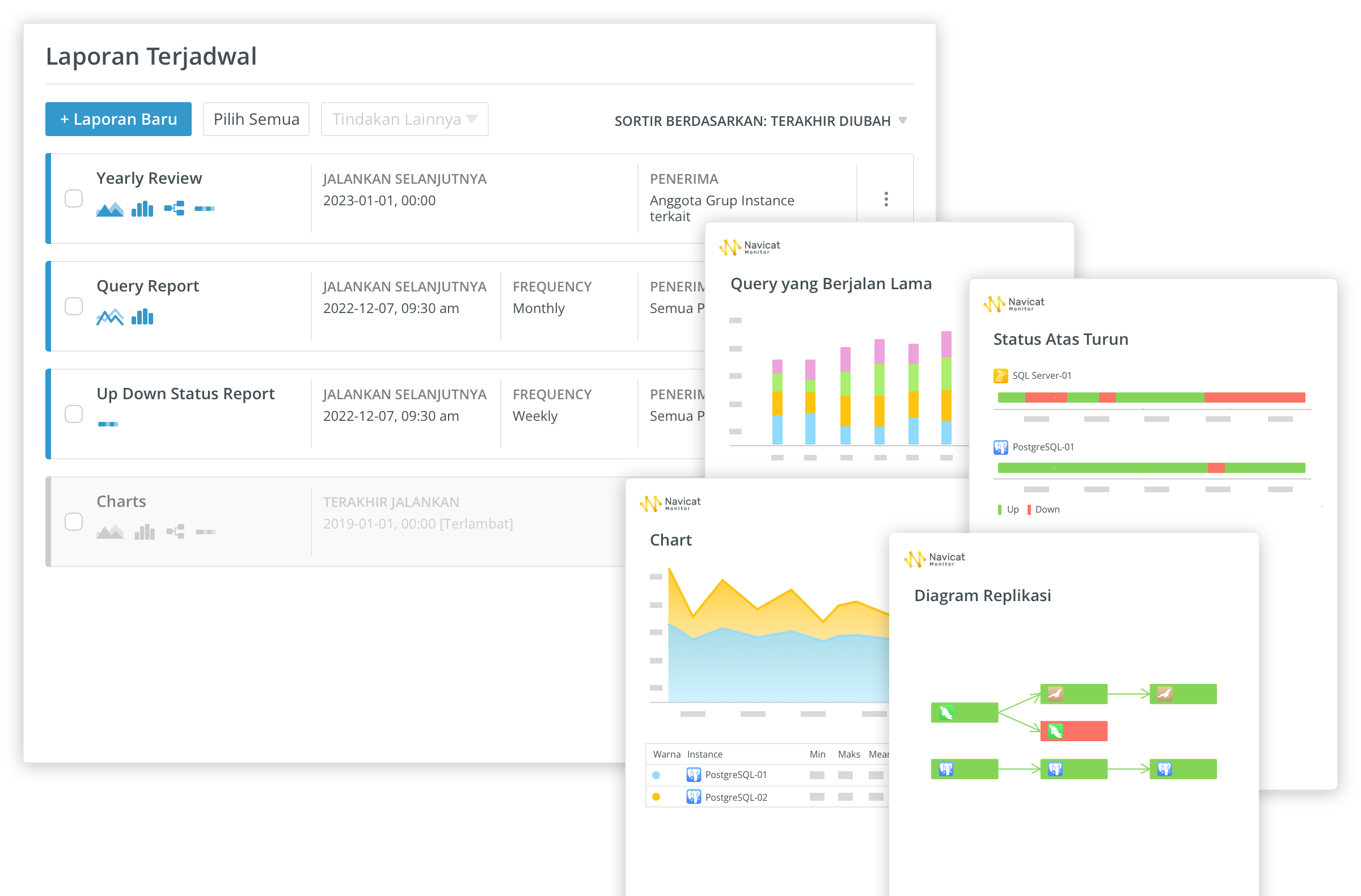Open the Query Report title
This screenshot has width=1361, height=896.
coord(147,286)
